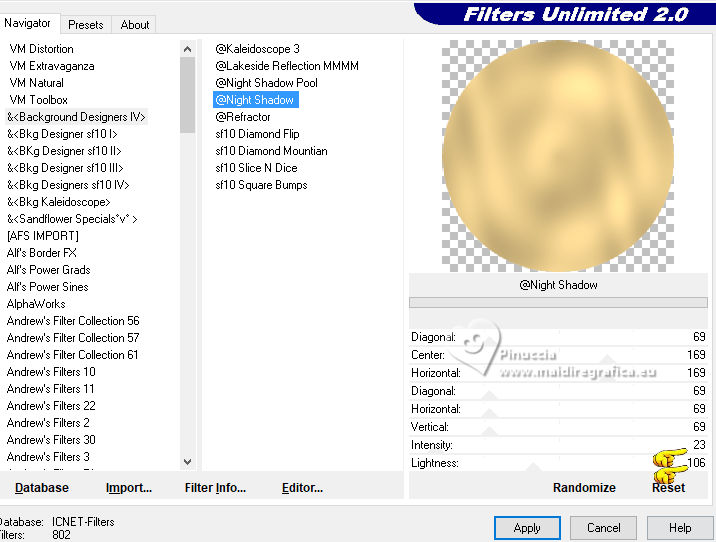Click the Horizontal slider showing 69

coord(558,409)
